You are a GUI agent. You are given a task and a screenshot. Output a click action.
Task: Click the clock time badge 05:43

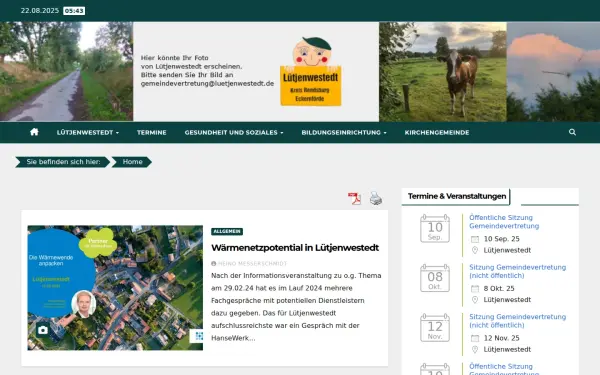pyautogui.click(x=74, y=11)
